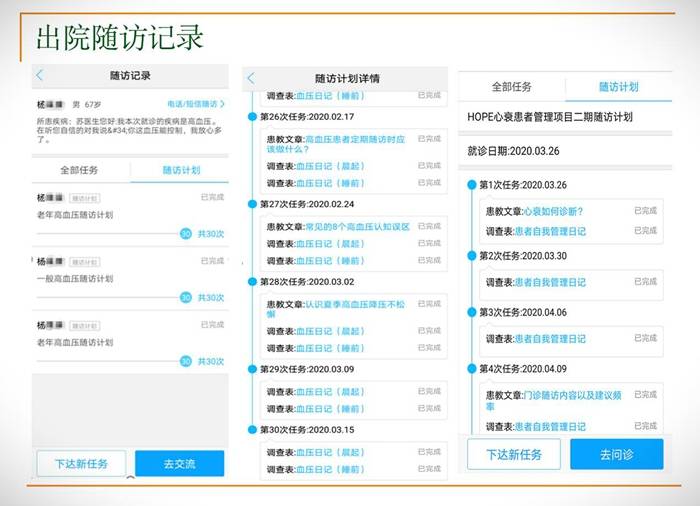700x506 pixels.
Task: Select timeline dot for 第2次任务:2020.03.30
Action: (x=471, y=256)
